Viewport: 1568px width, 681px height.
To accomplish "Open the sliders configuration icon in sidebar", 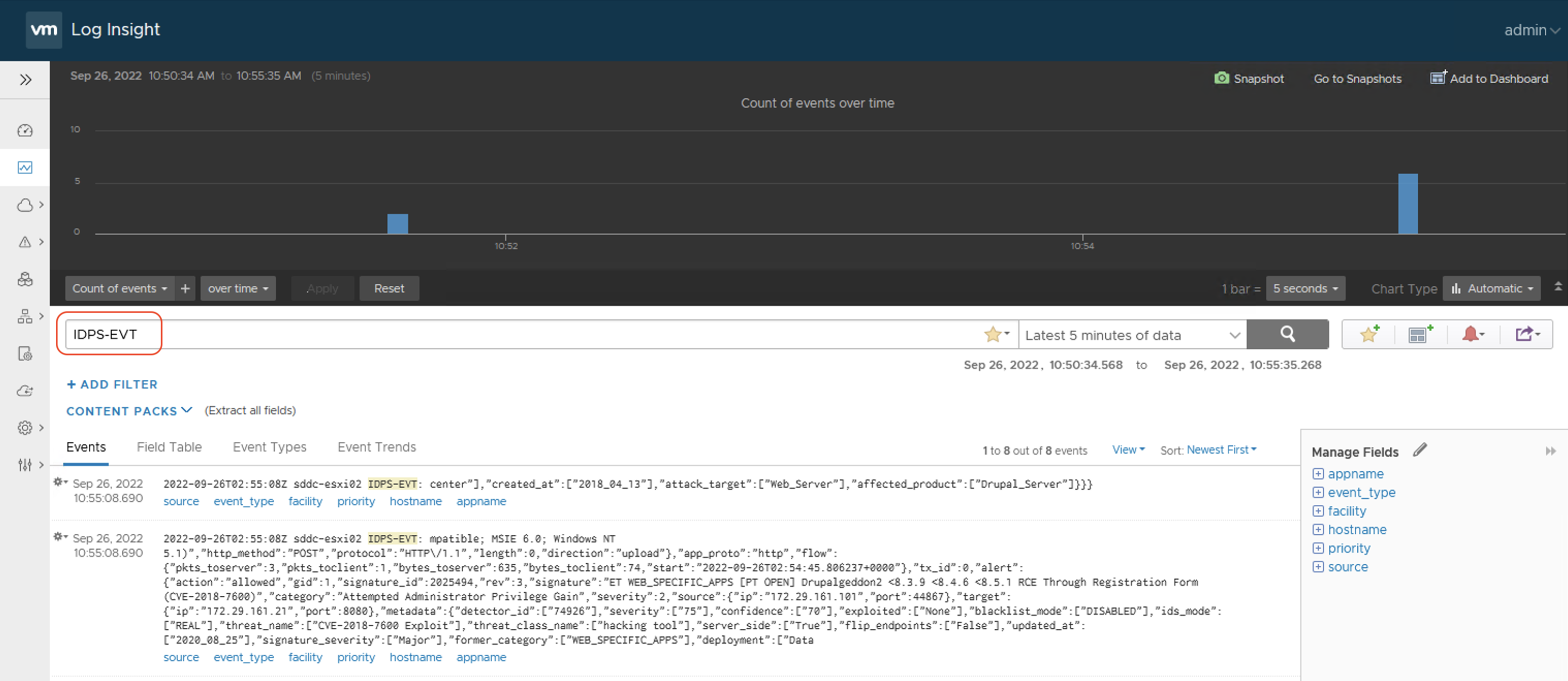I will tap(25, 465).
